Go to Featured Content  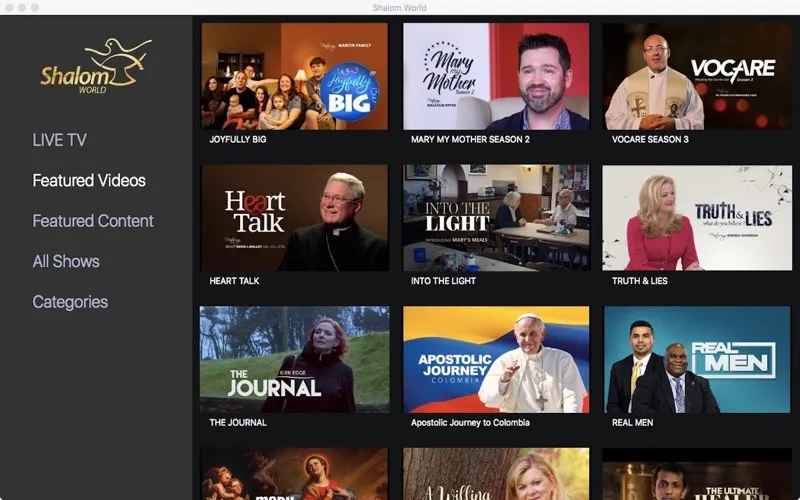[x=93, y=220]
